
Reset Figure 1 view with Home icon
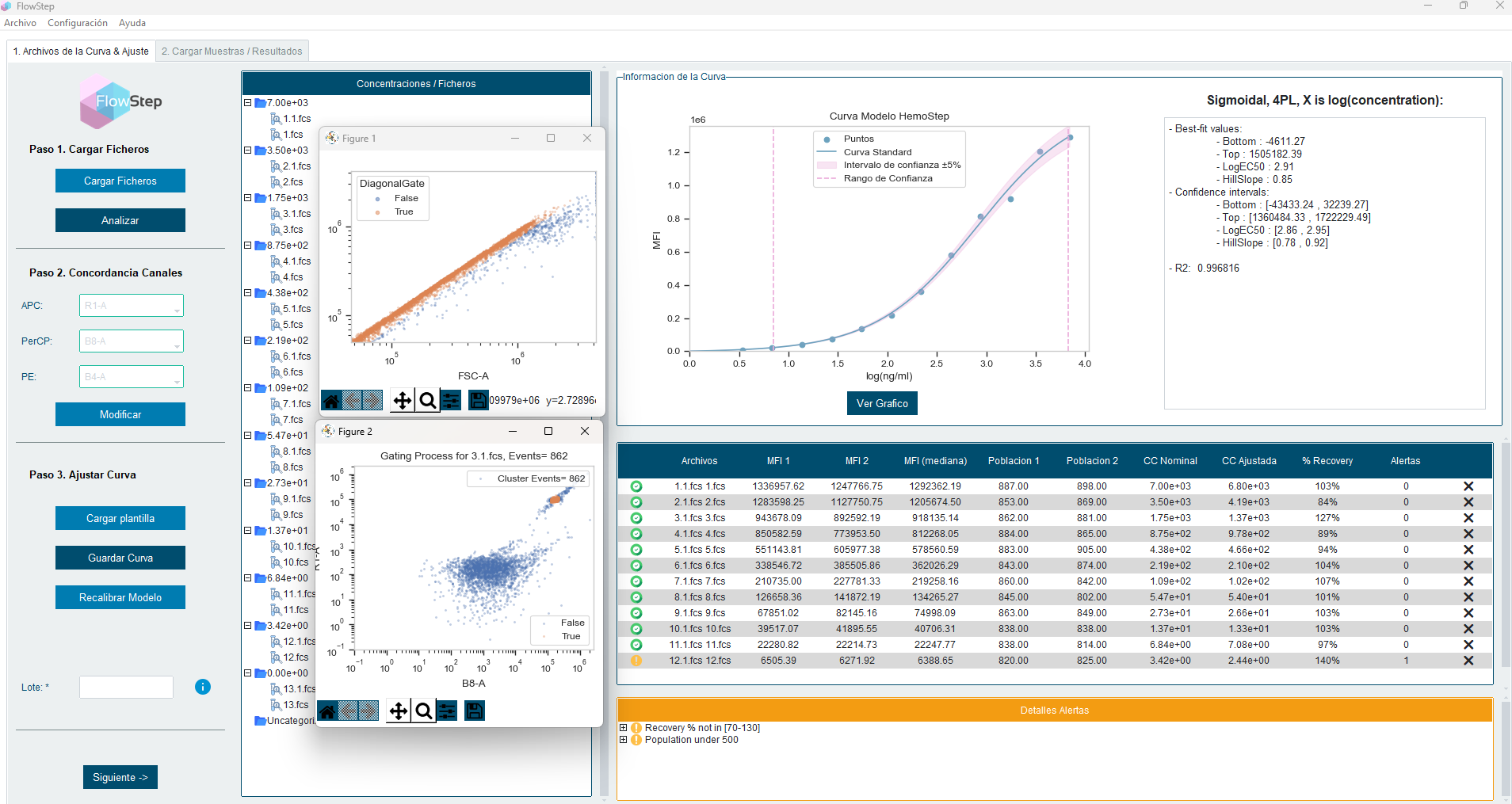pyautogui.click(x=331, y=401)
